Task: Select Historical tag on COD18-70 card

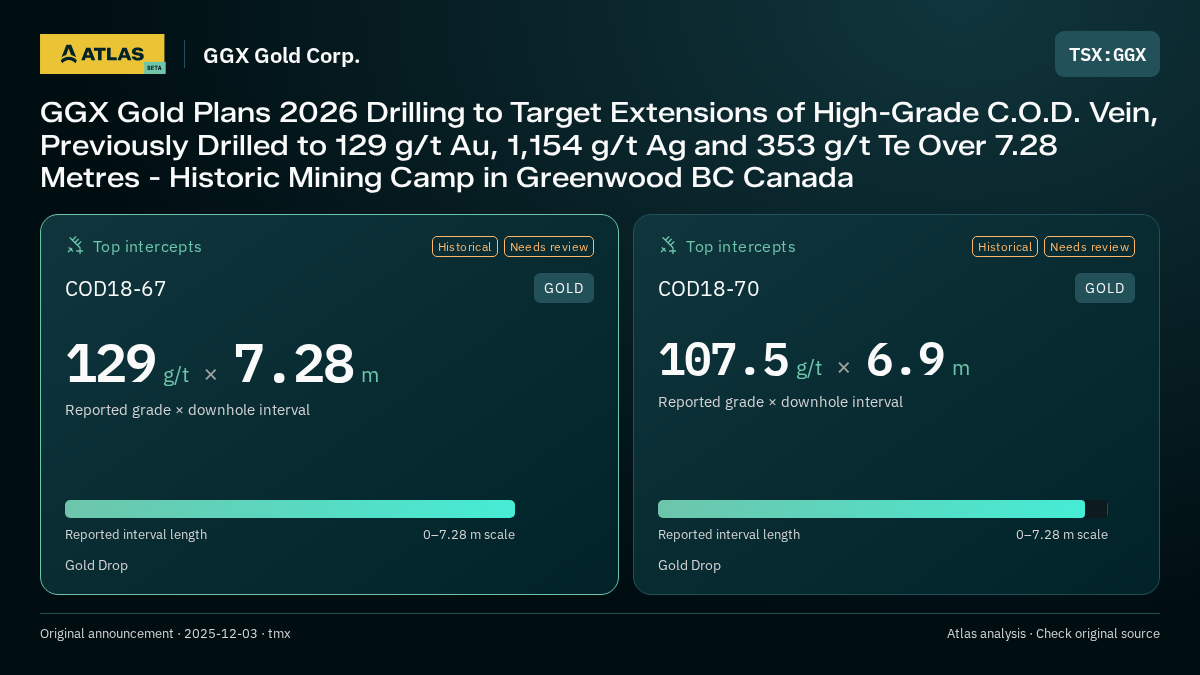Action: pos(1005,246)
